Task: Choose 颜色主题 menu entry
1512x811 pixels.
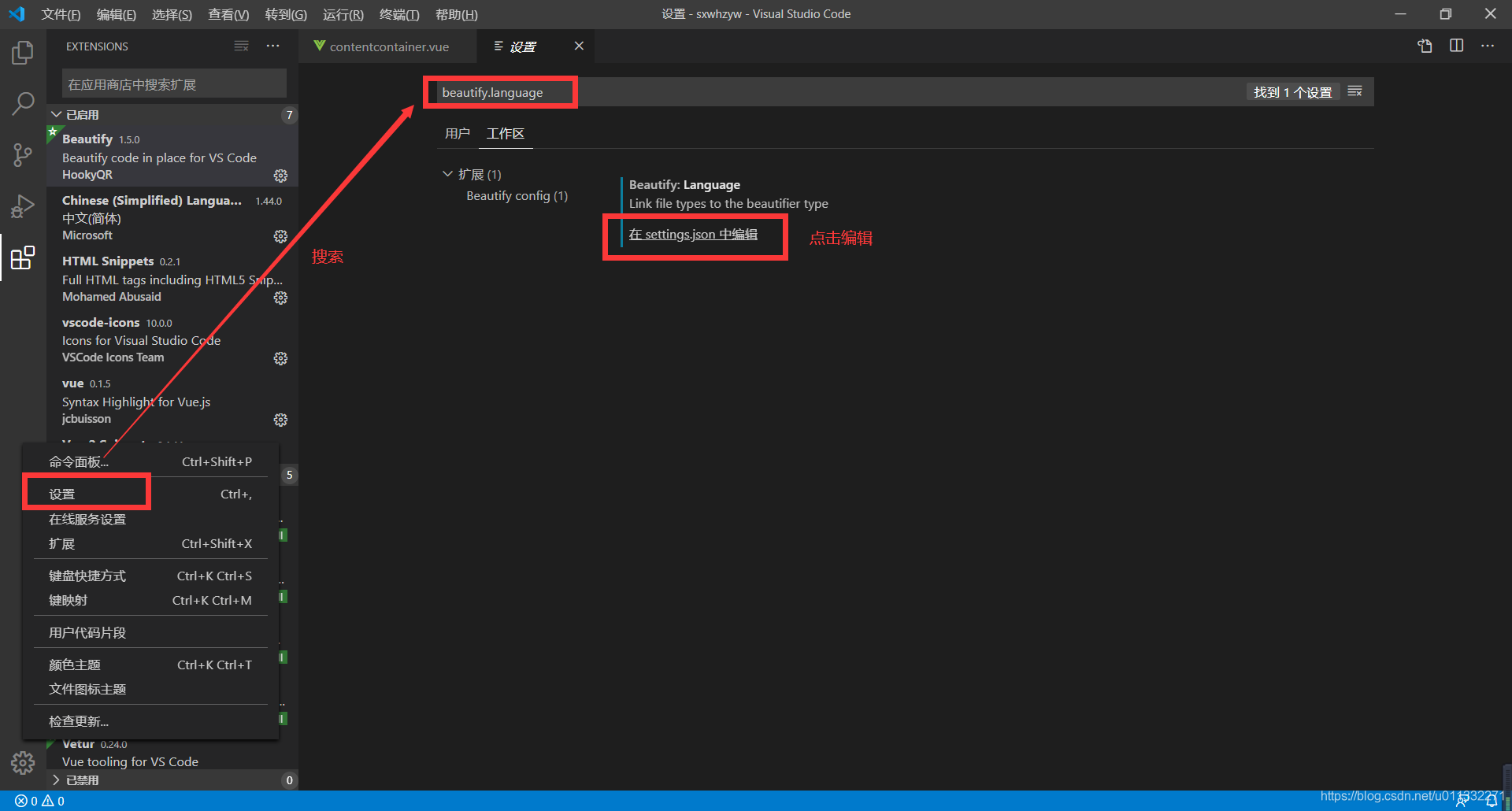Action: (x=150, y=665)
